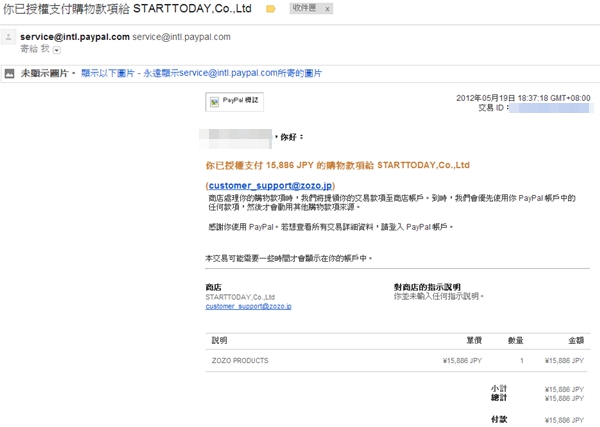Click the 對商店的指示說明 heading
This screenshot has width=600, height=427.
[x=427, y=287]
